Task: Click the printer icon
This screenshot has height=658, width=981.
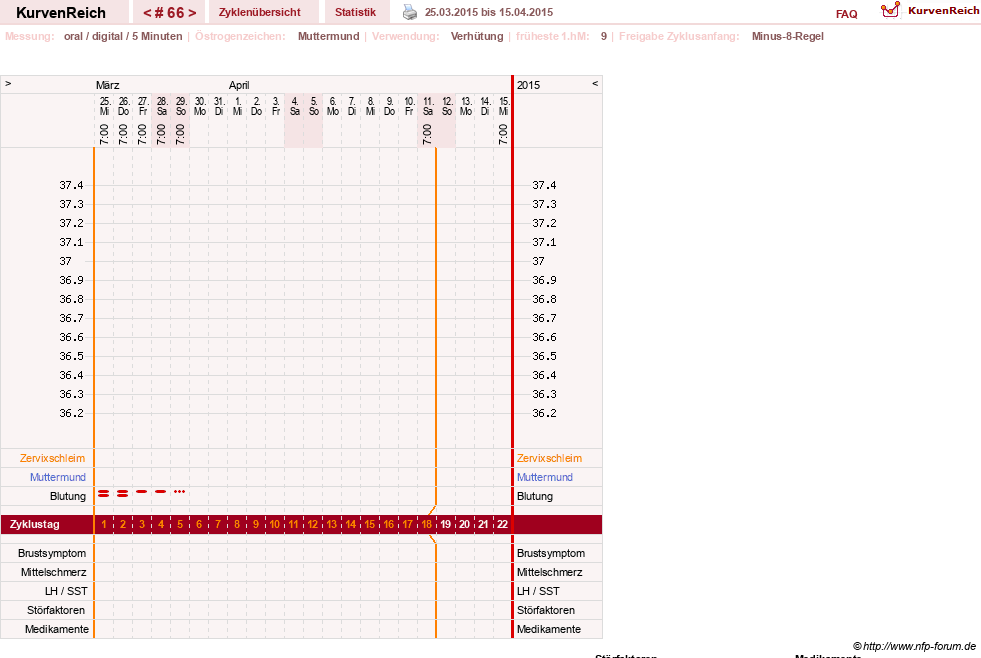Action: (409, 12)
